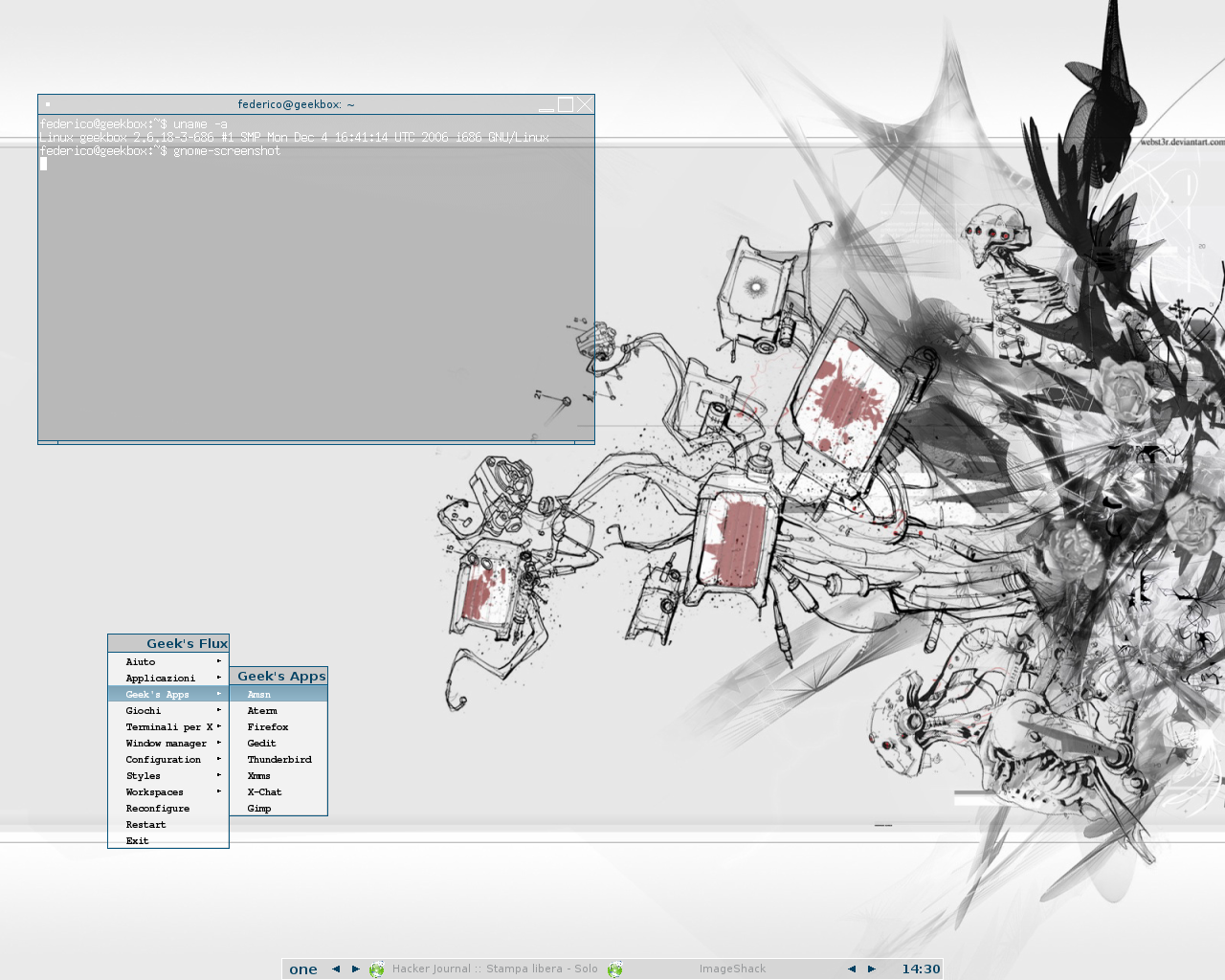Click the 14:30 clock in the toolbar

[x=921, y=969]
